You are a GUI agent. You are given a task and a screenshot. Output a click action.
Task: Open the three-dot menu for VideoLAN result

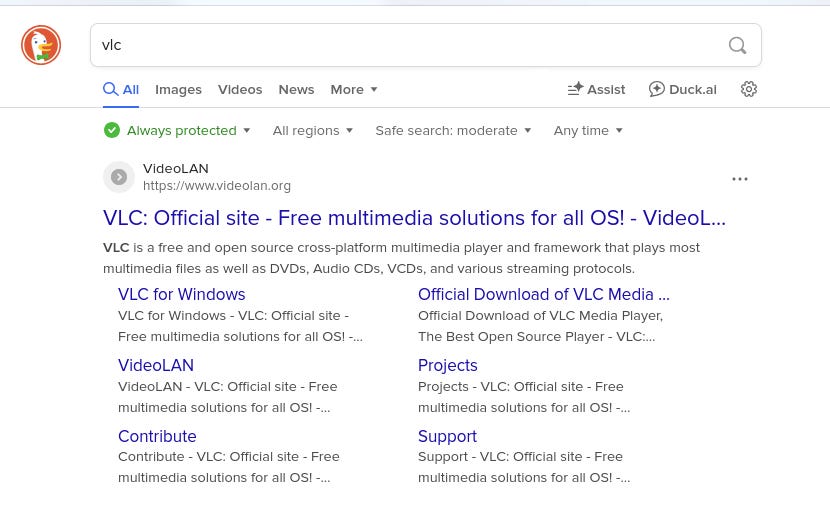pyautogui.click(x=739, y=179)
